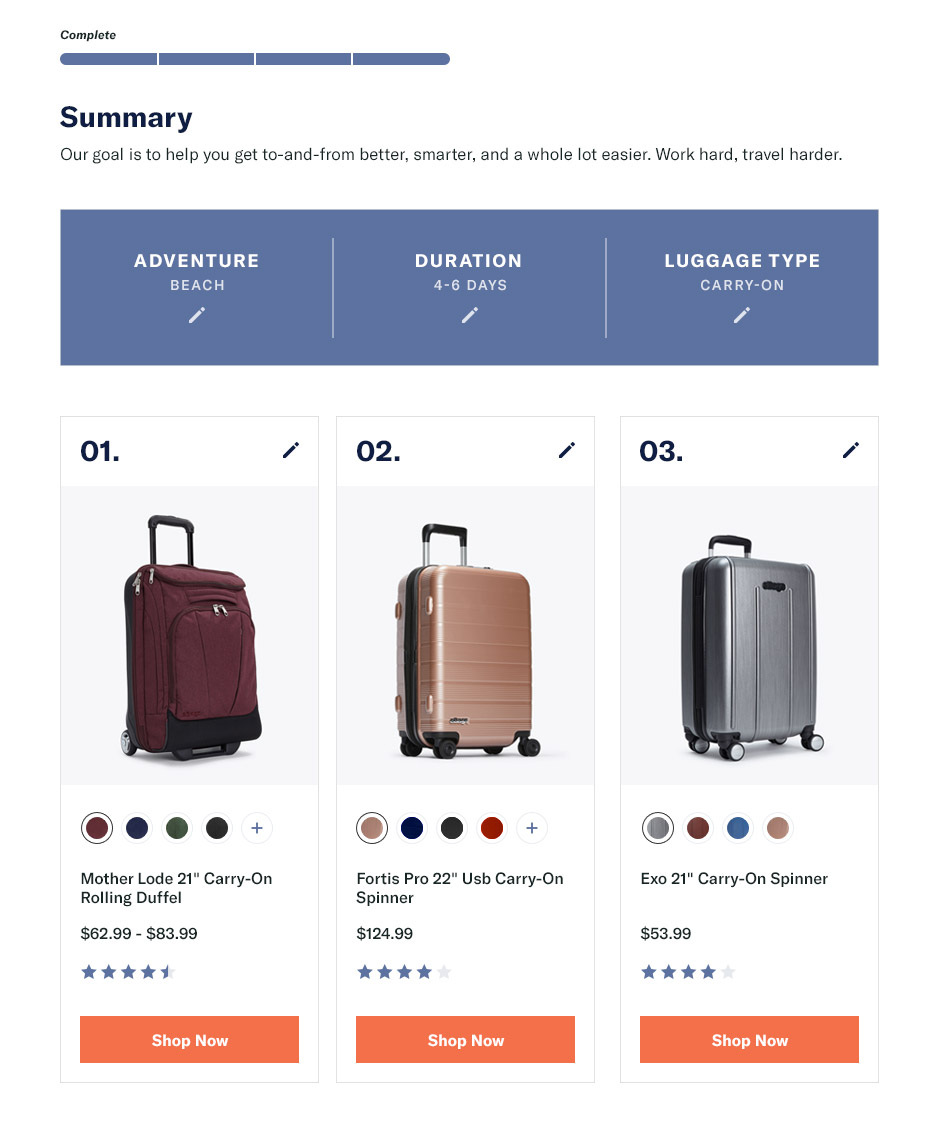Click the edit pencil on card 01
This screenshot has height=1140, width=930.
[290, 451]
